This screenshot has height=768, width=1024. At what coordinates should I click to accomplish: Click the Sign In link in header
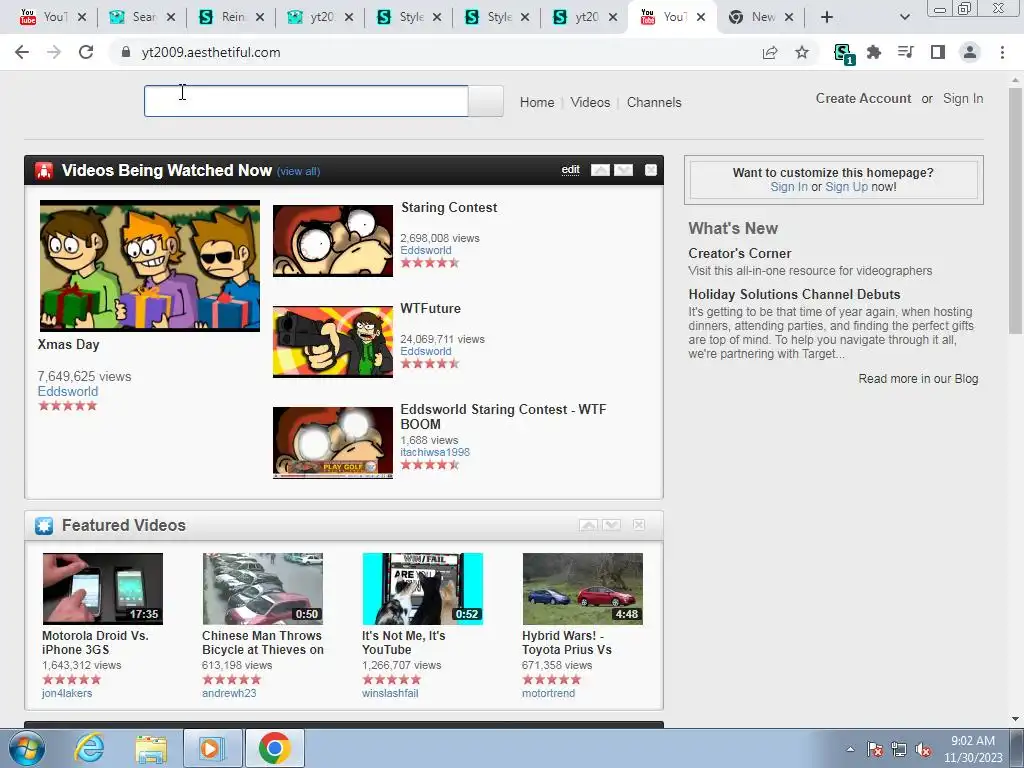(x=963, y=99)
